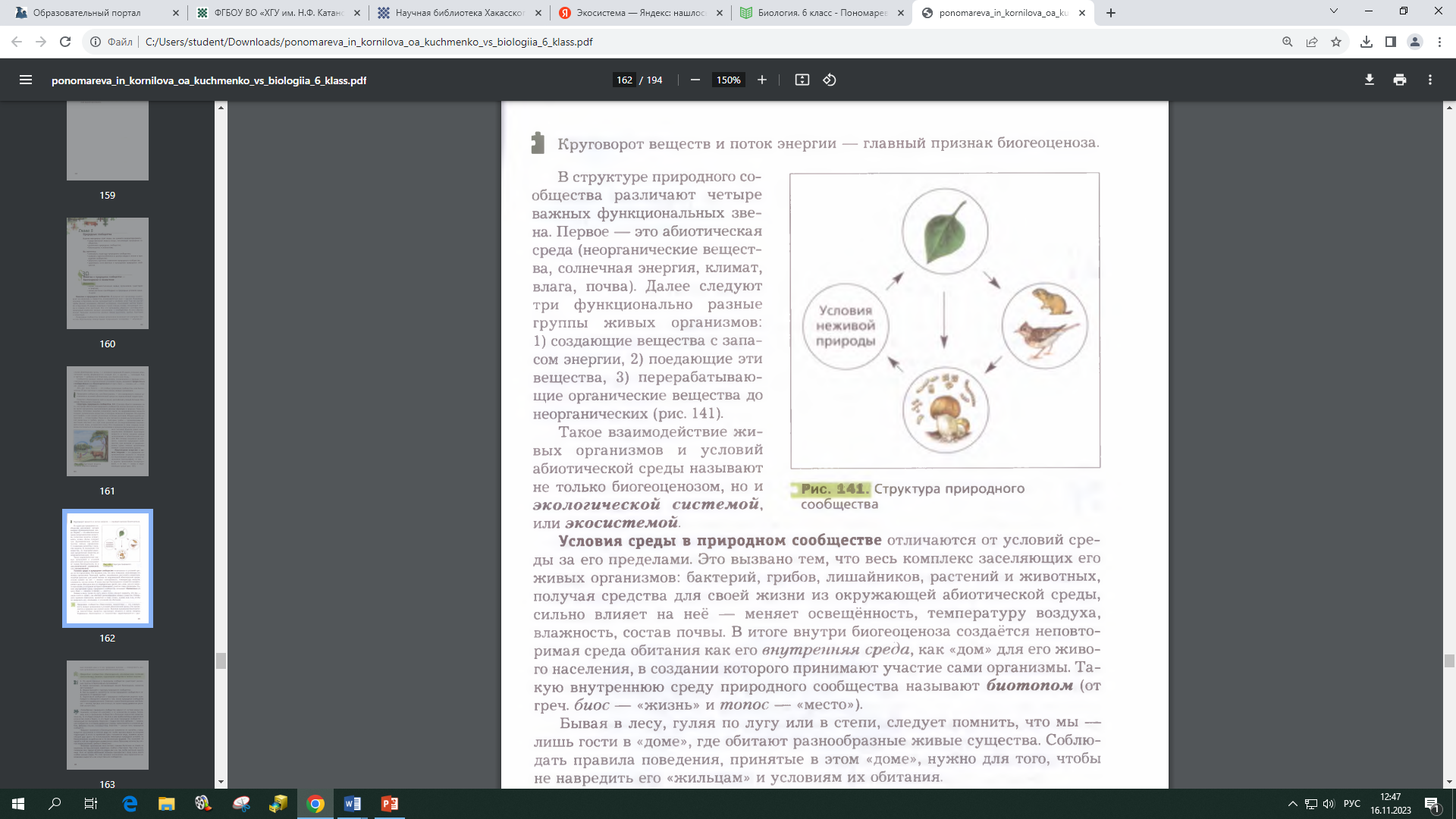The image size is (1456, 819).
Task: Switch to Научная библиотека Хакасского tab
Action: pos(460,13)
